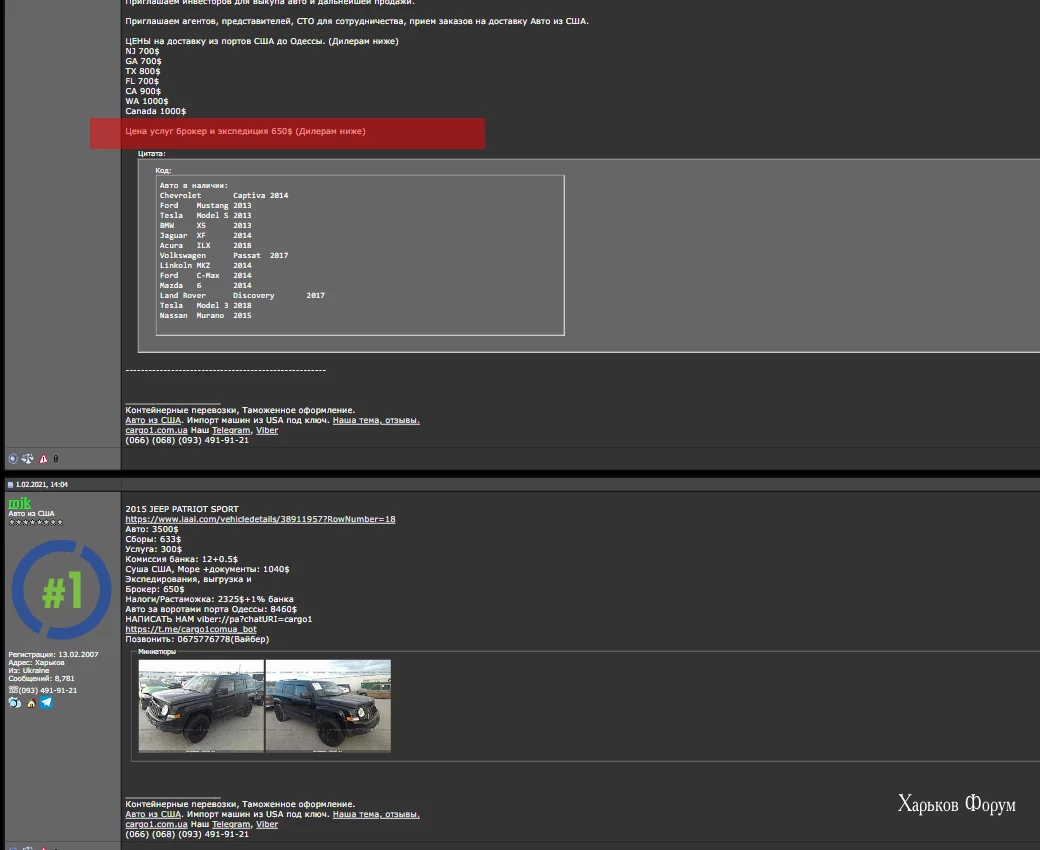1040x850 pixels.
Task: Click the Nassan Murano 2015 code row
Action: click(206, 316)
